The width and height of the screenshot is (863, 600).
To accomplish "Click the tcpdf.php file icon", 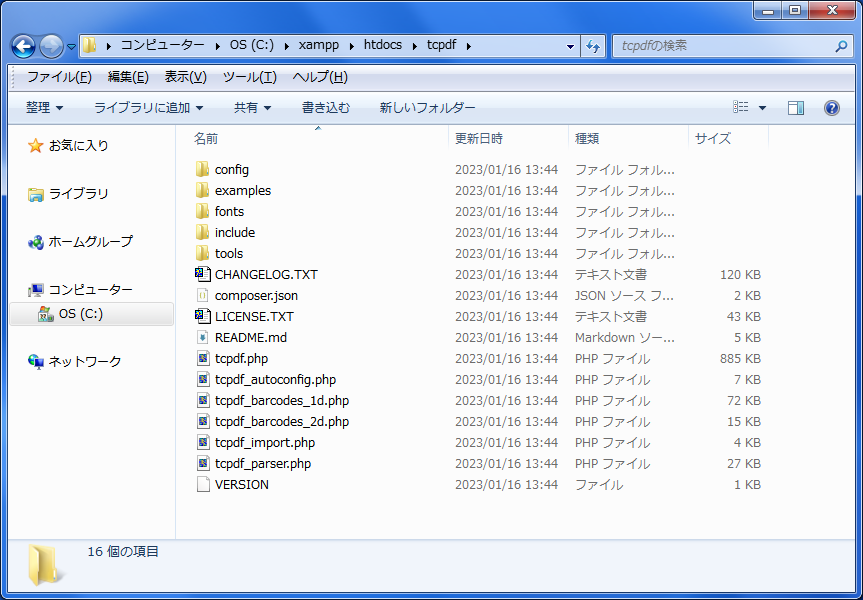I will coord(203,358).
